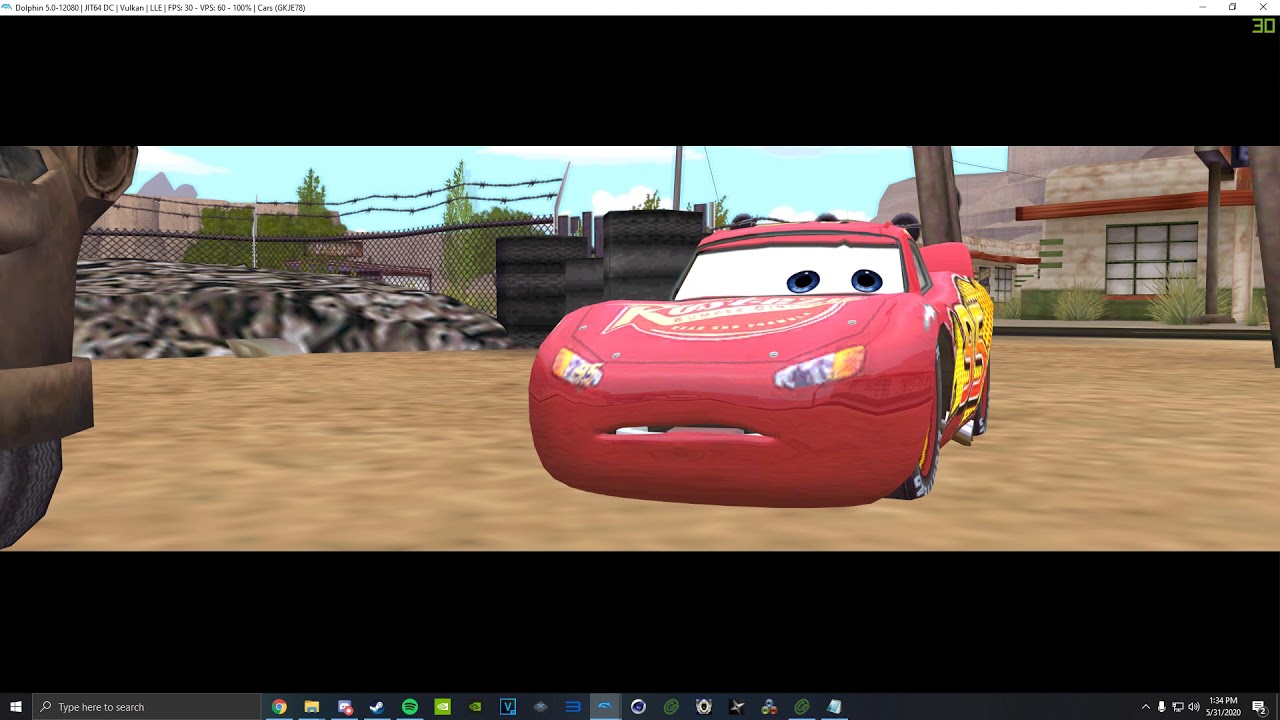Open the Windows Start menu
This screenshot has width=1280, height=720.
coord(16,707)
